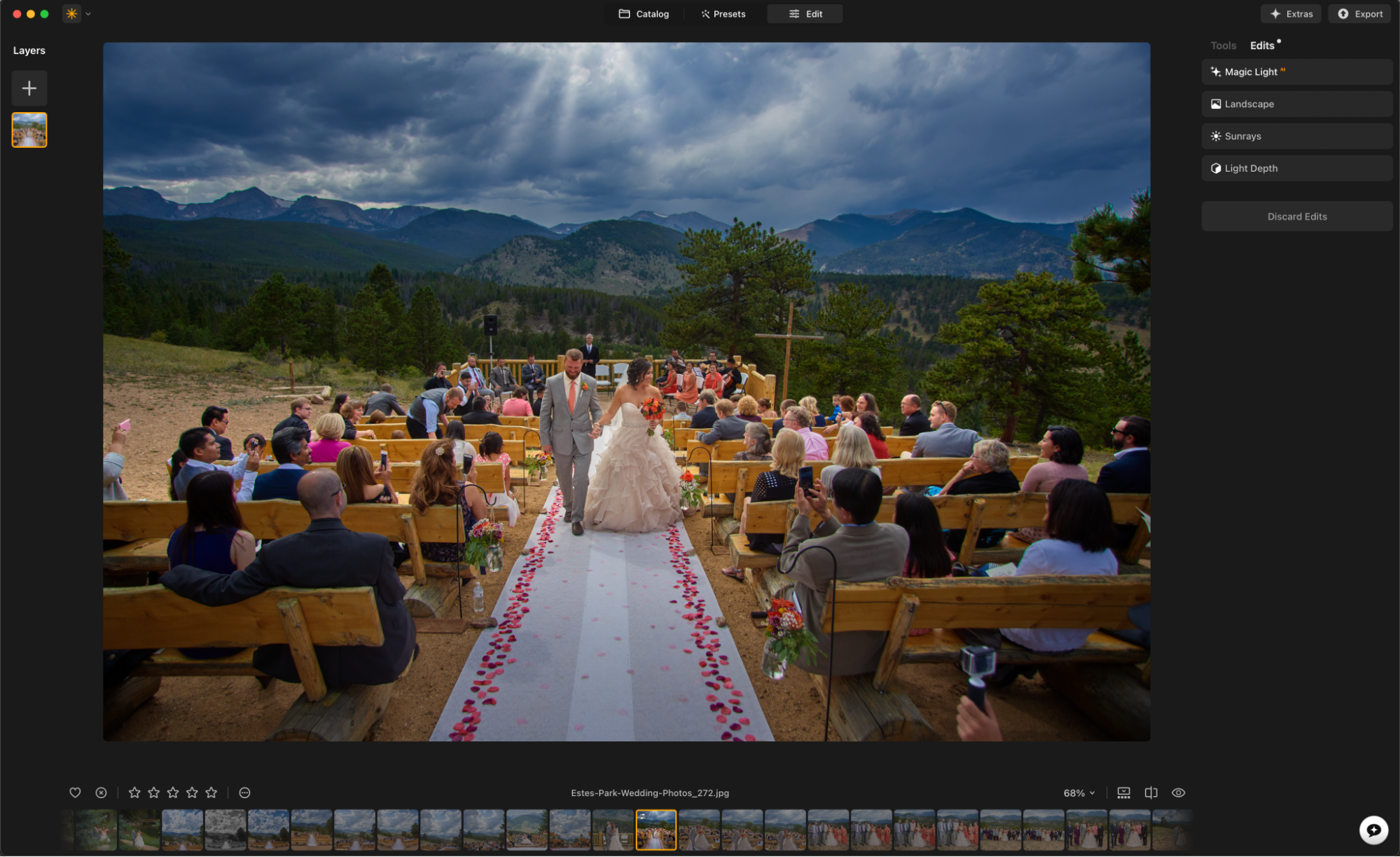Set rating to five stars
The width and height of the screenshot is (1400, 857).
(212, 793)
